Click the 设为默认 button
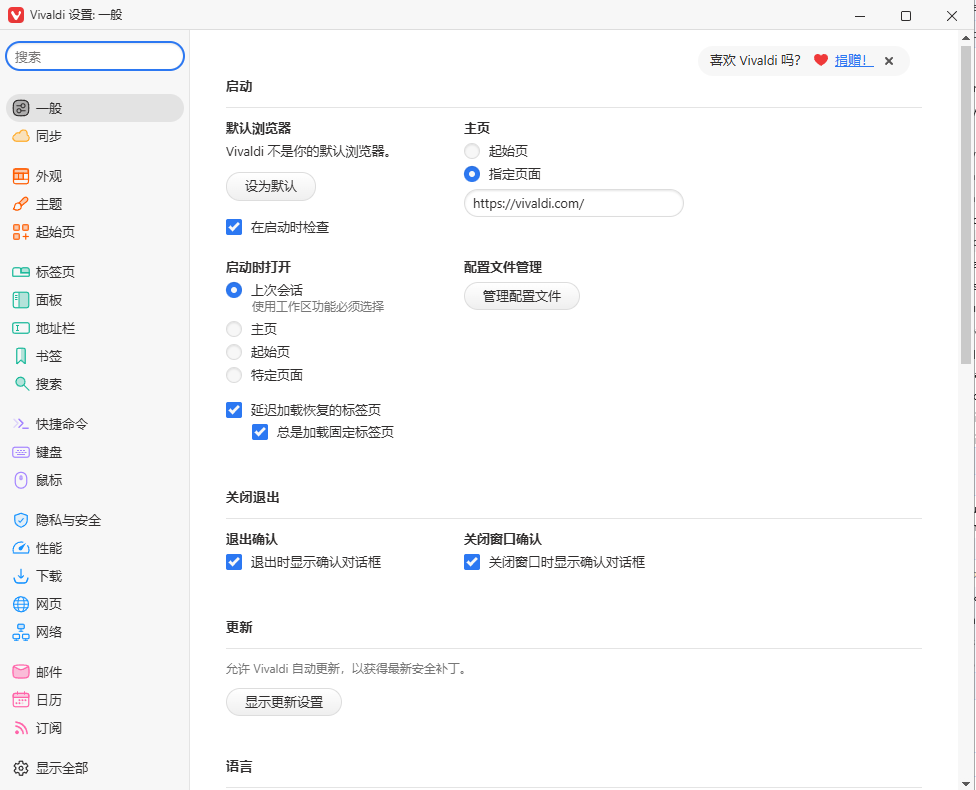Image resolution: width=976 pixels, height=790 pixels. click(271, 187)
